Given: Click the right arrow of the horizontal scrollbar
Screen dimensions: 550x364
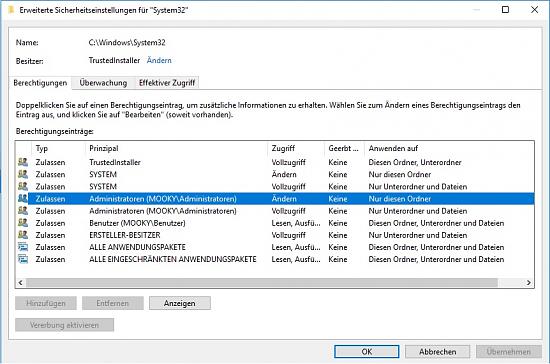Looking at the screenshot, I should (x=529, y=283).
